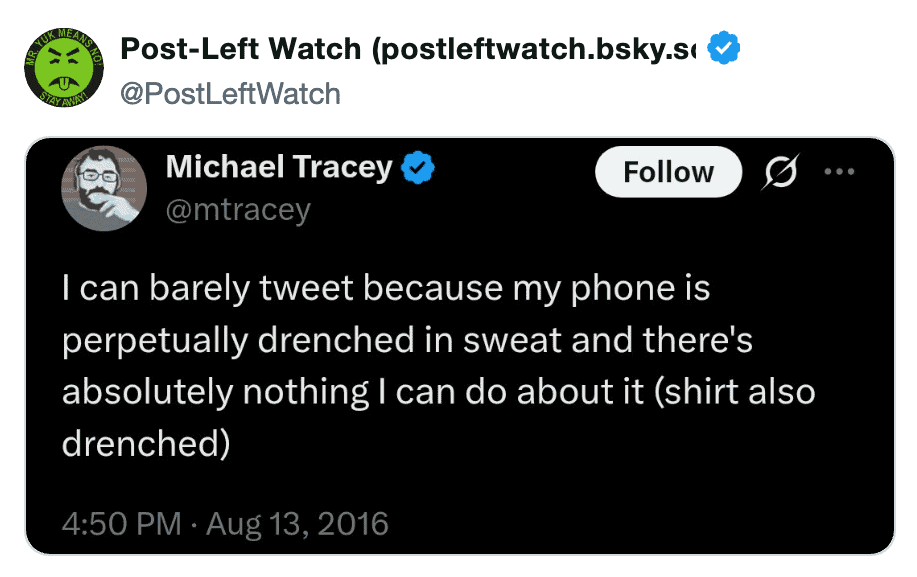The width and height of the screenshot is (917, 577).
Task: Follow Michael Tracey
Action: pos(668,172)
